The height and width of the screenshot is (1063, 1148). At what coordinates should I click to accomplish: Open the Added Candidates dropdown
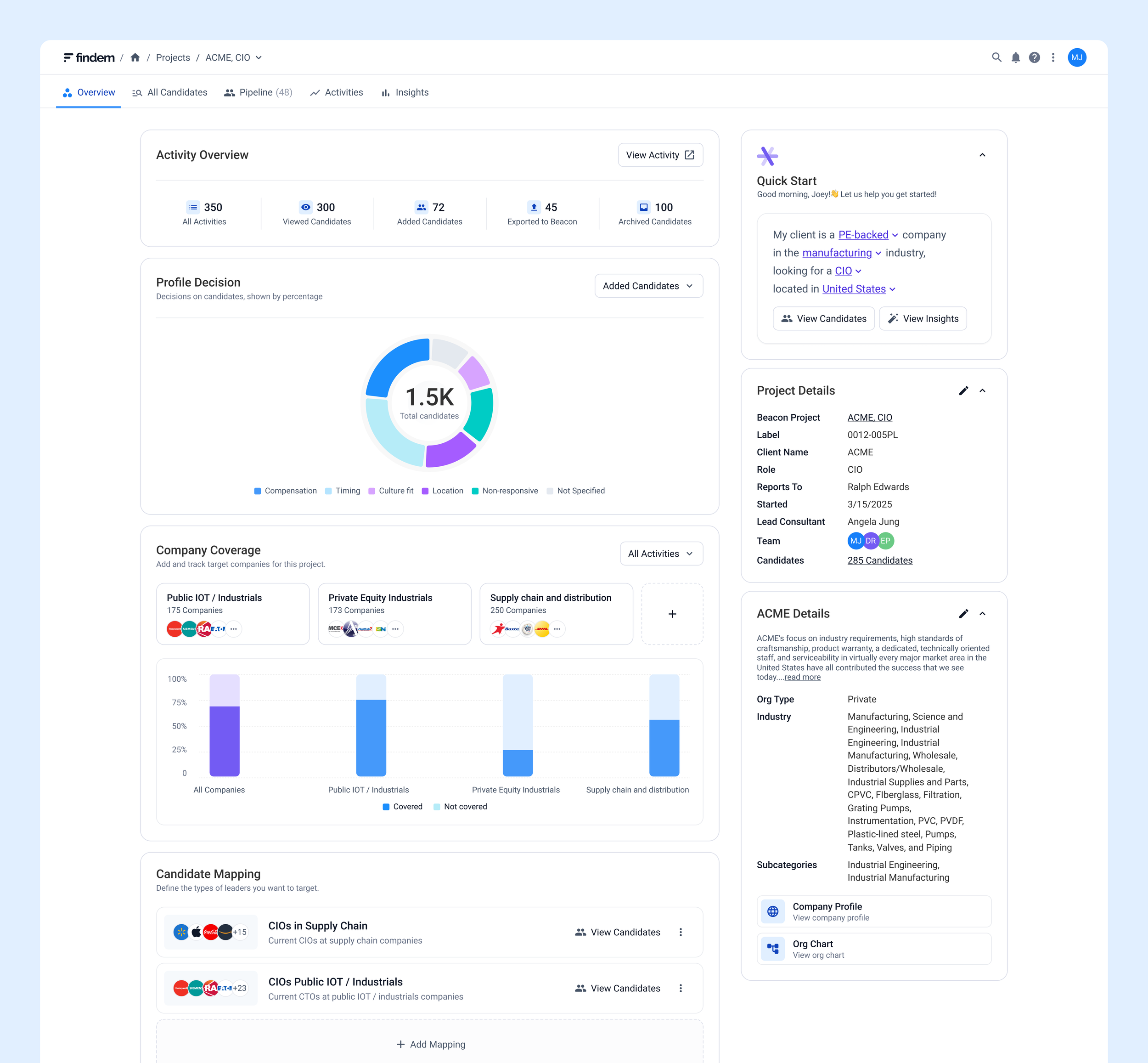648,286
